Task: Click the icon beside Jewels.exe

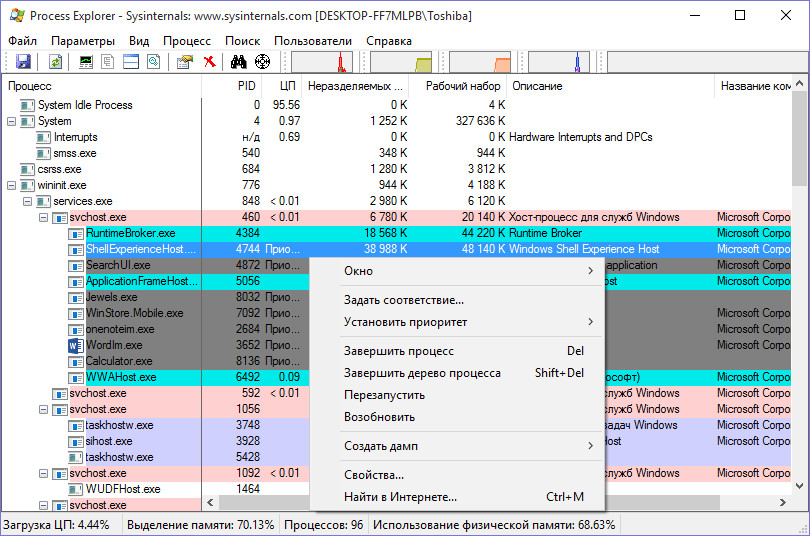Action: 76,297
